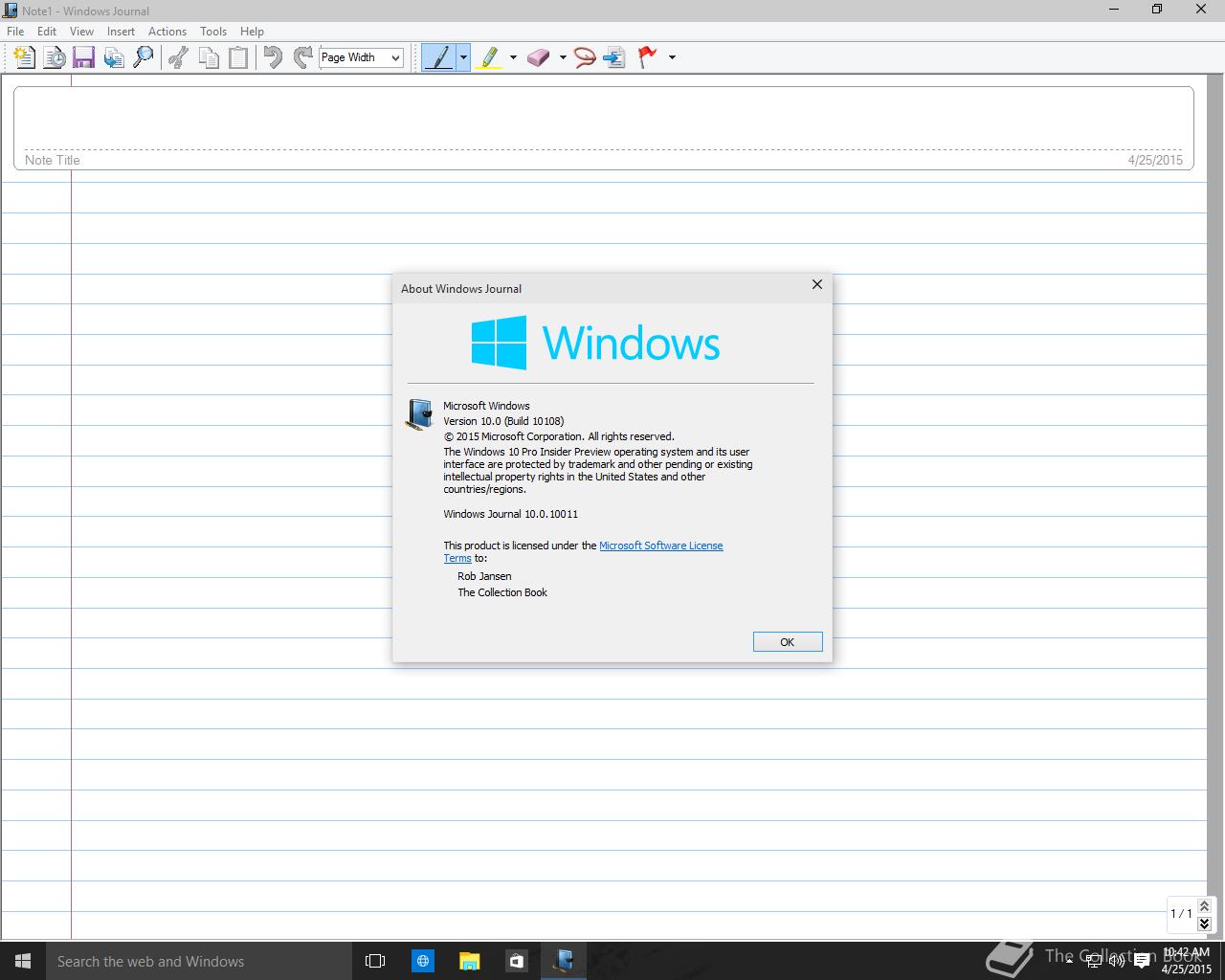Copy using the toolbar copy icon
This screenshot has height=980, width=1225.
coord(208,57)
